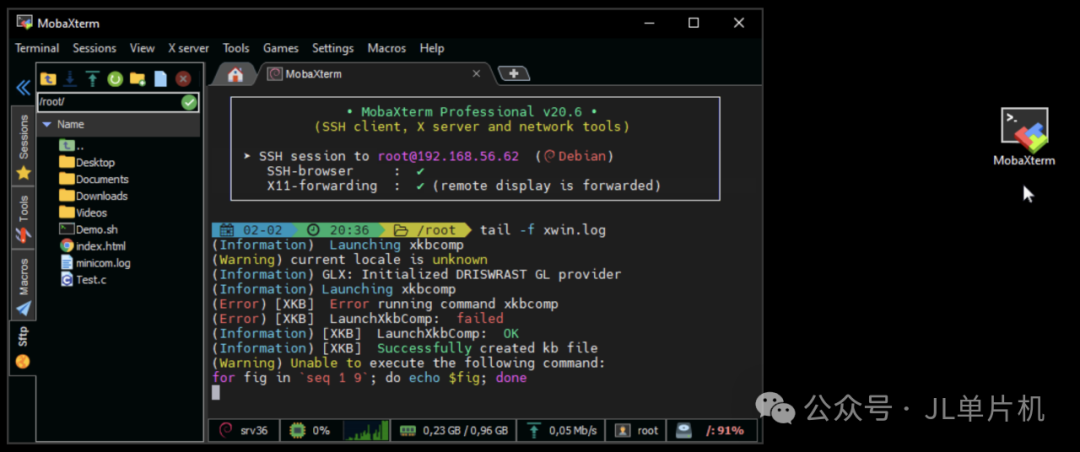Click the RAM 0,23 GB / 0,96 GB indicator
This screenshot has height=452, width=1080.
pyautogui.click(x=454, y=431)
